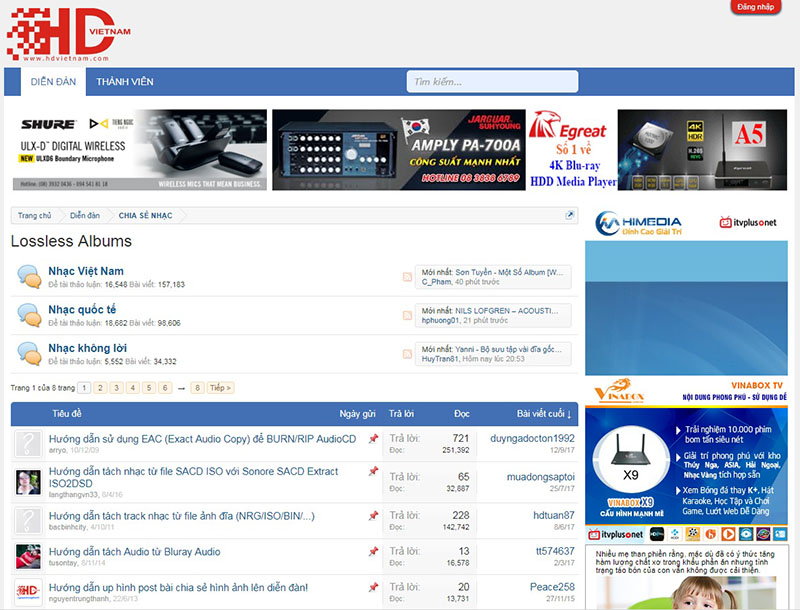Click the HD Vietnam site logo
The height and width of the screenshot is (610, 800).
[x=68, y=36]
